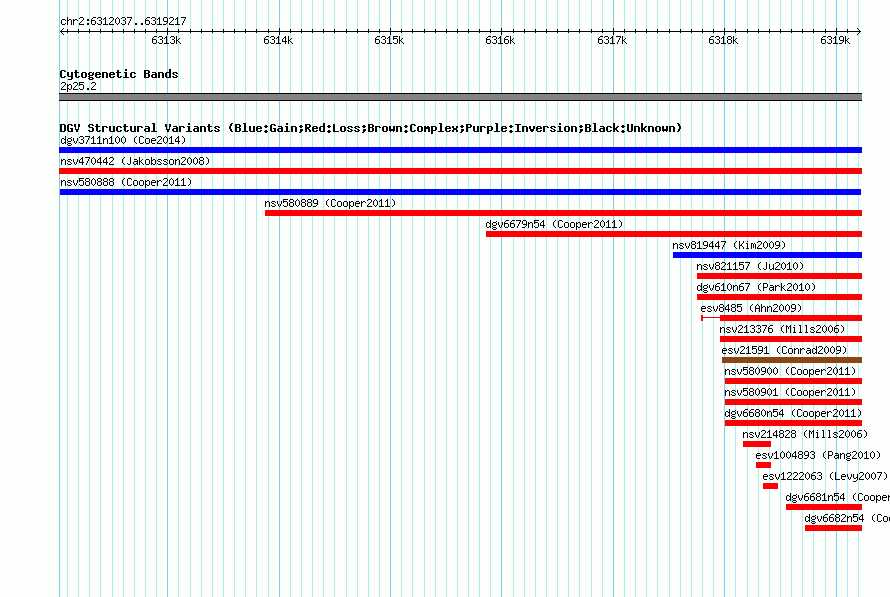The image size is (890, 597).
Task: Open the nsv213376 (Mills2006) label
Action: click(x=782, y=329)
